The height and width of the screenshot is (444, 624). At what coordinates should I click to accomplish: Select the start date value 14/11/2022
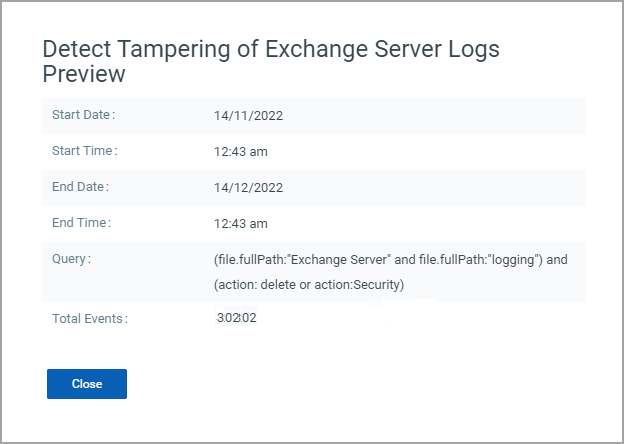coord(248,116)
